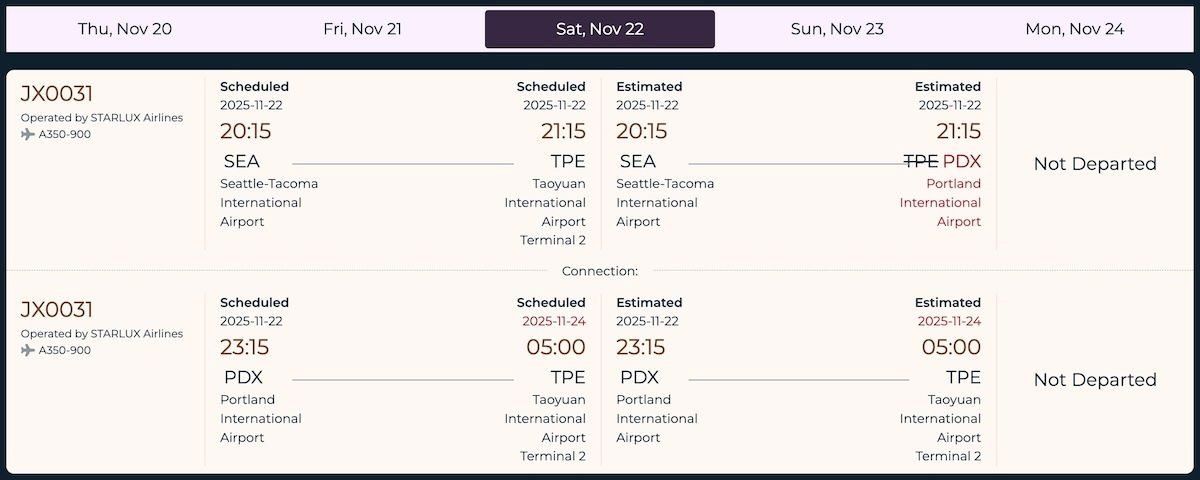Click the struck-through TPE airport code
This screenshot has width=1200, height=480.
coord(920,162)
